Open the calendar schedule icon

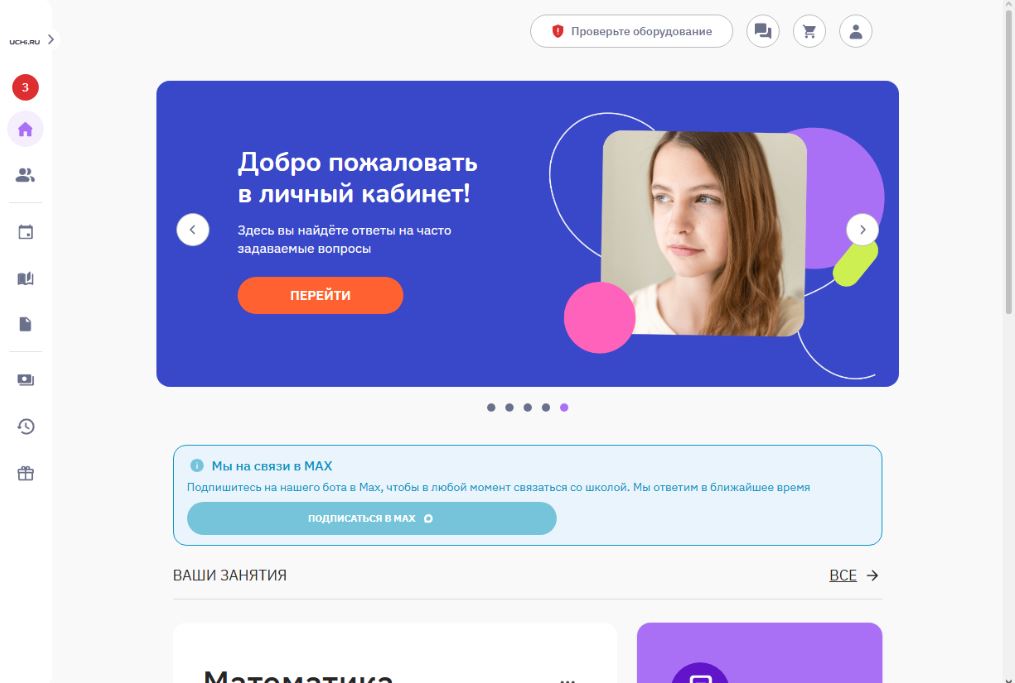point(25,232)
